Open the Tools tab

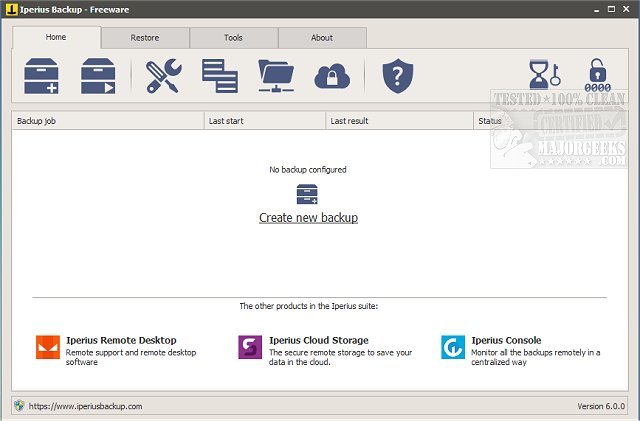tap(233, 38)
